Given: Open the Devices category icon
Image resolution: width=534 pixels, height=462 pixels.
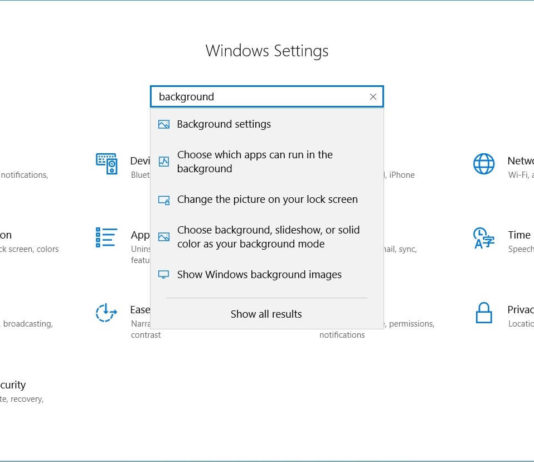Looking at the screenshot, I should click(x=107, y=164).
